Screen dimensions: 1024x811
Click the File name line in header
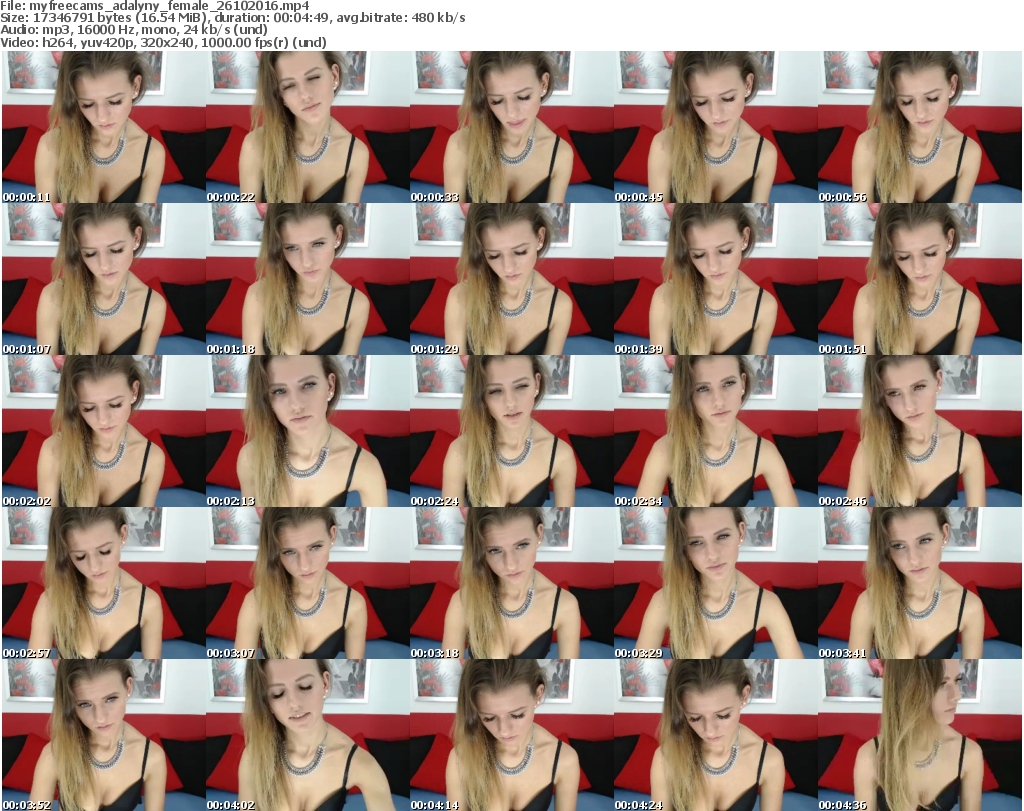tap(155, 6)
